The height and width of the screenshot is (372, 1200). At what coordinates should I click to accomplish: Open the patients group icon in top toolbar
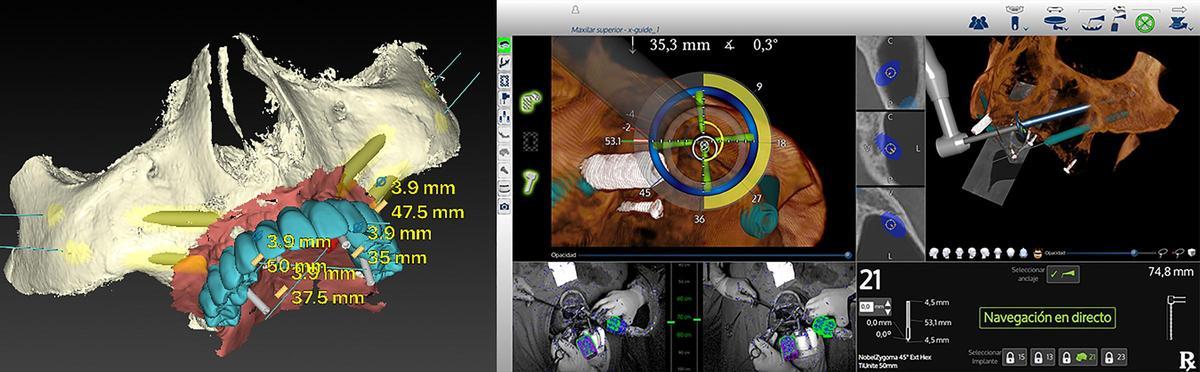coord(979,23)
